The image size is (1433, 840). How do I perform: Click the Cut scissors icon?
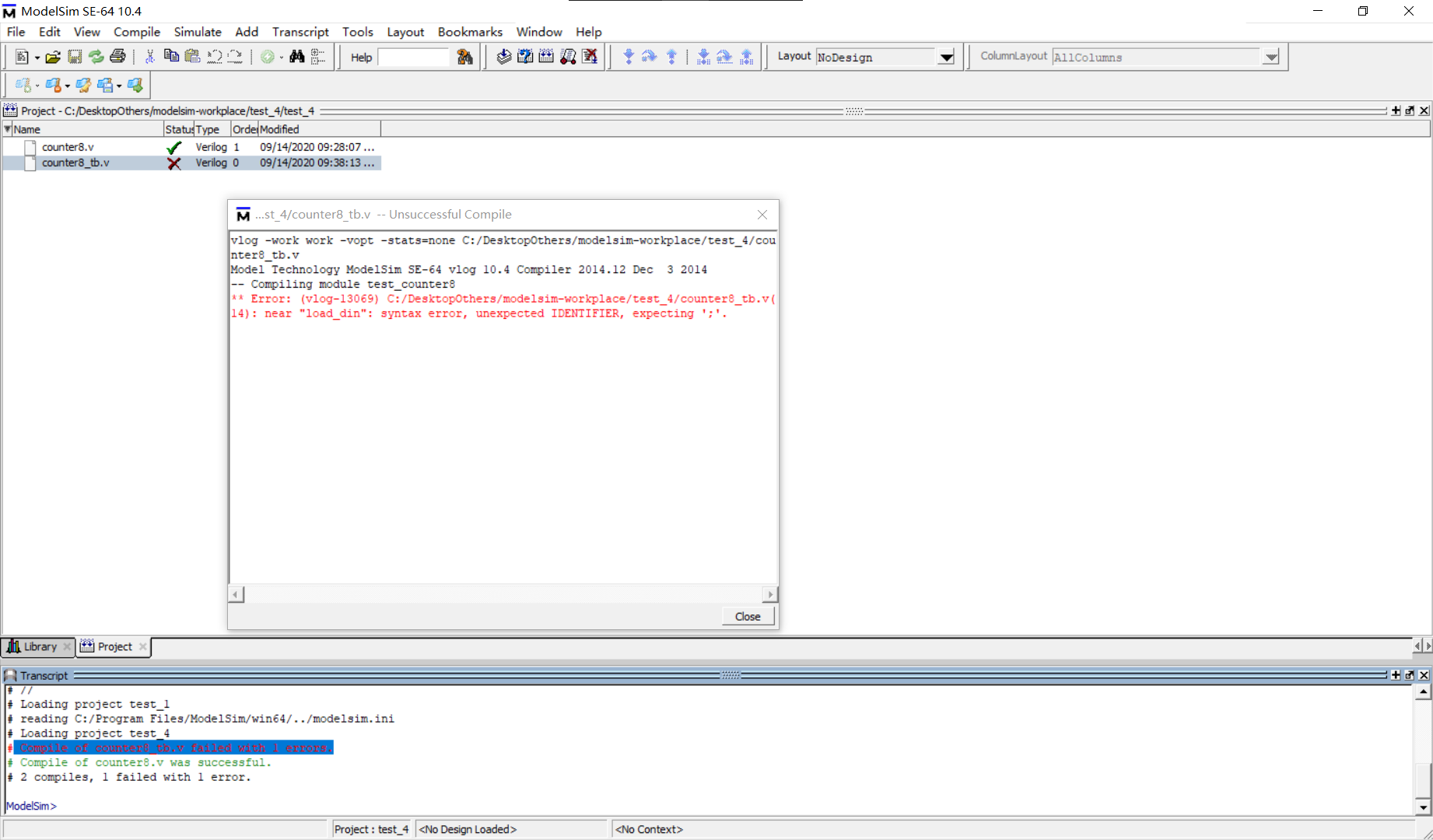149,57
